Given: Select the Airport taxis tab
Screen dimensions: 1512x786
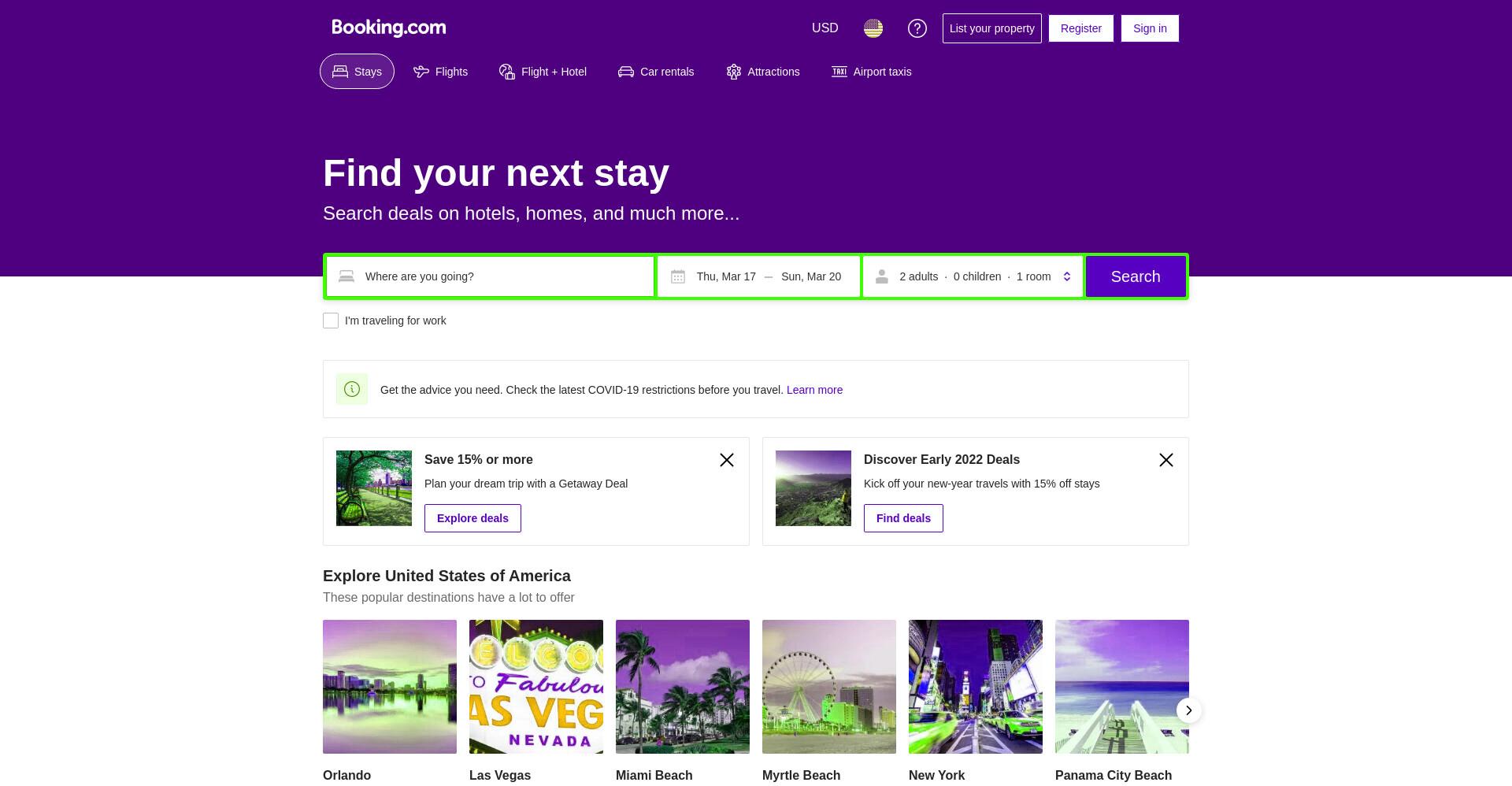Looking at the screenshot, I should [x=872, y=72].
